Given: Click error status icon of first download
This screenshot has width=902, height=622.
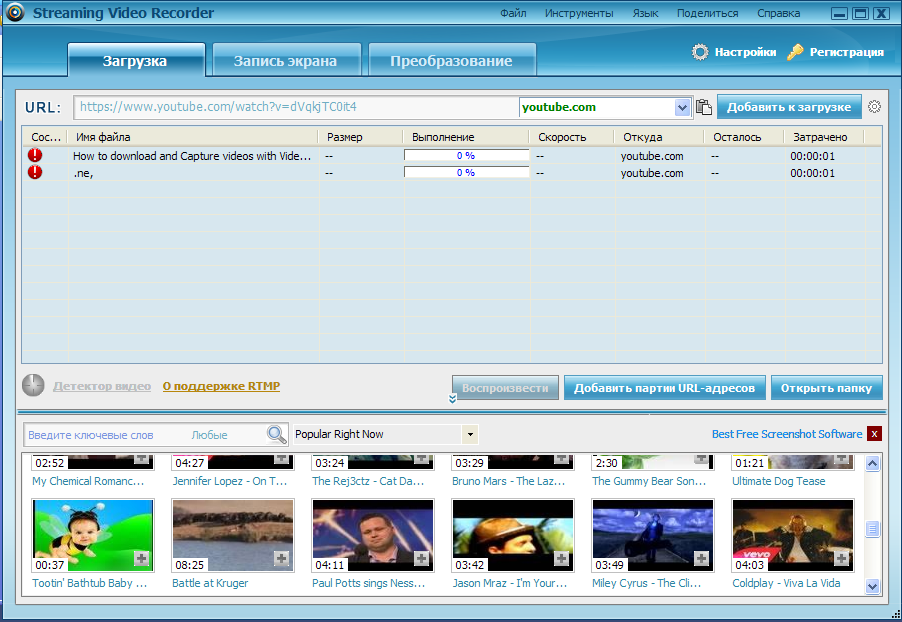Looking at the screenshot, I should [36, 156].
